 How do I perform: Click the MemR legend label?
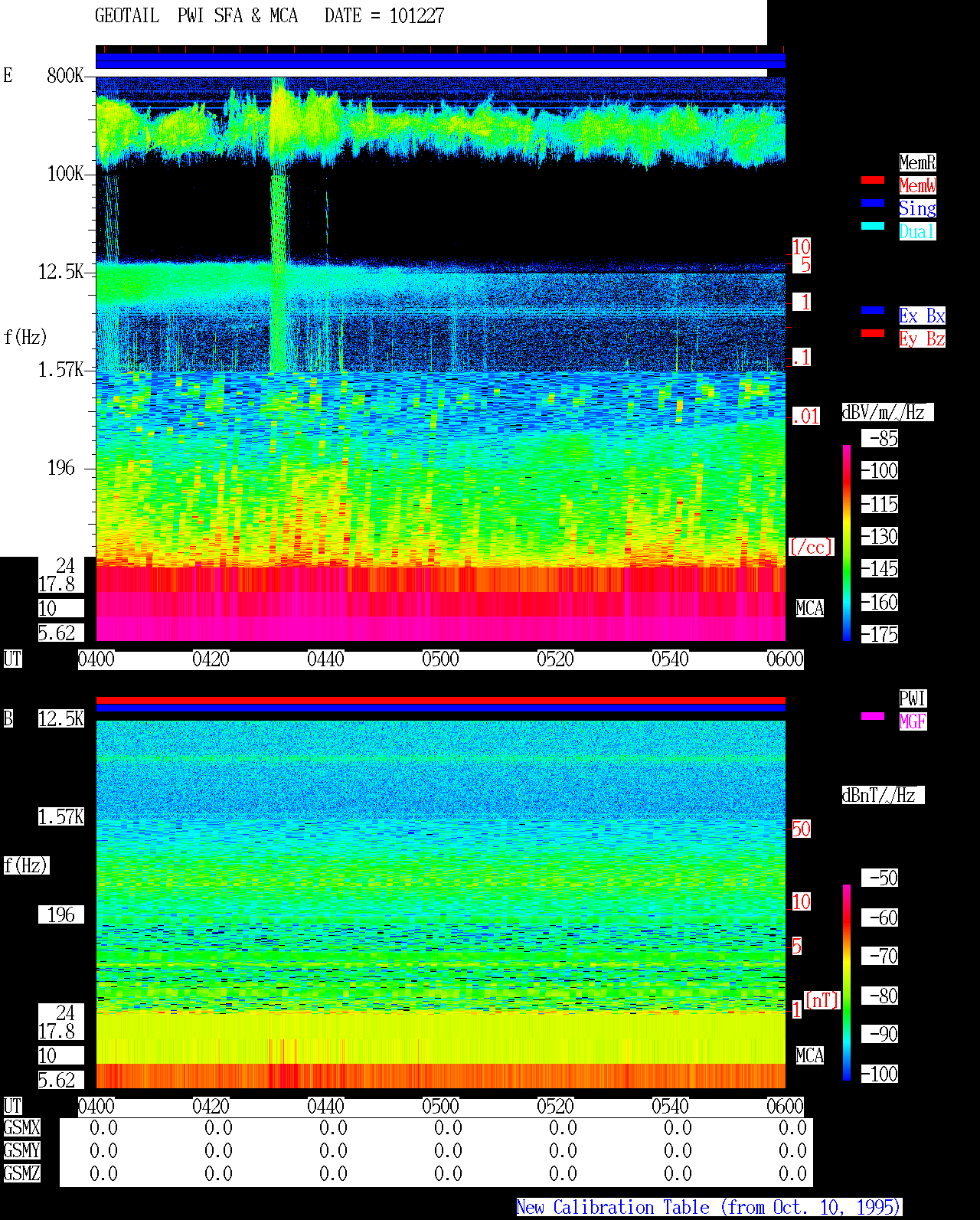tap(917, 162)
